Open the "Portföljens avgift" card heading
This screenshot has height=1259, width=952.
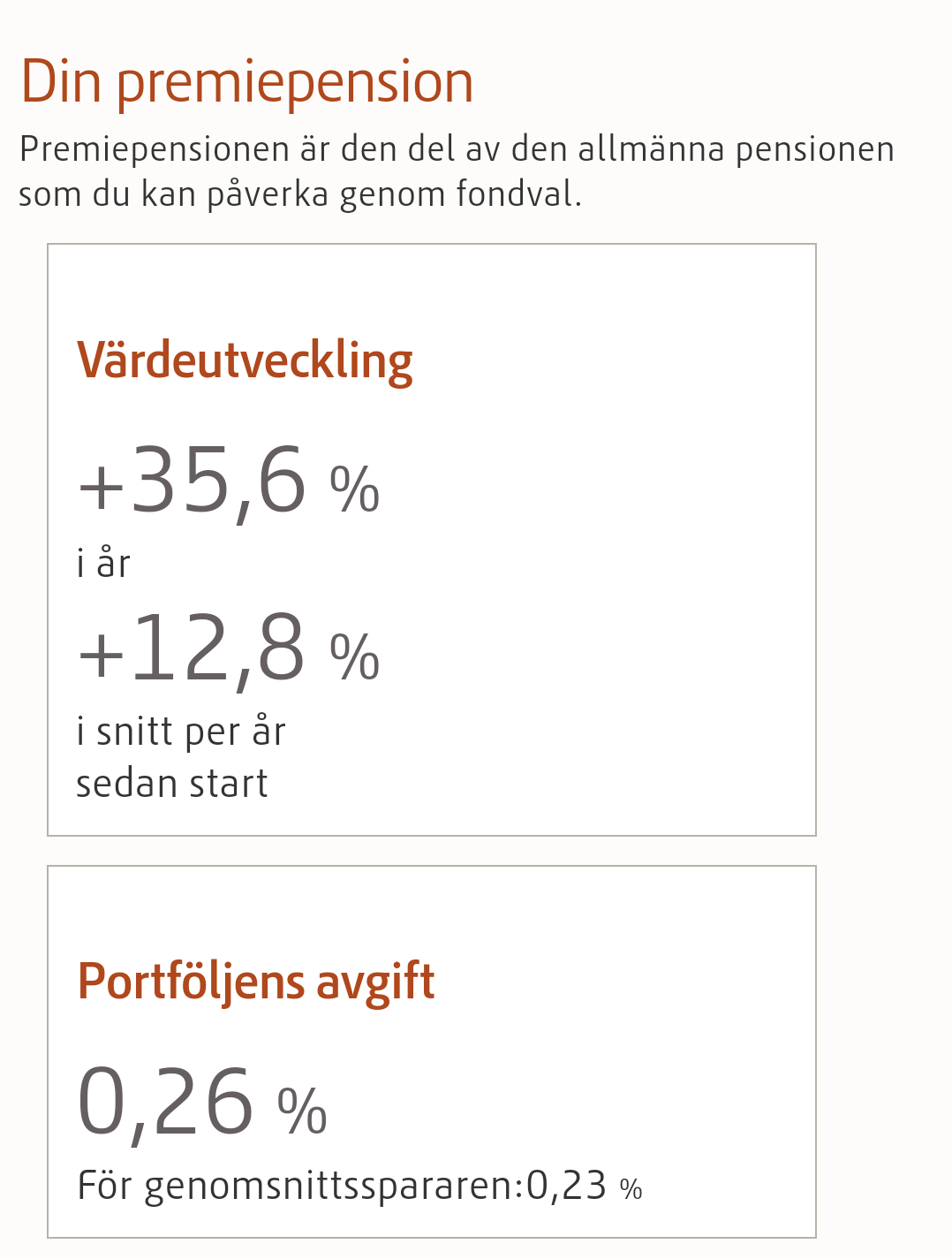(x=256, y=982)
